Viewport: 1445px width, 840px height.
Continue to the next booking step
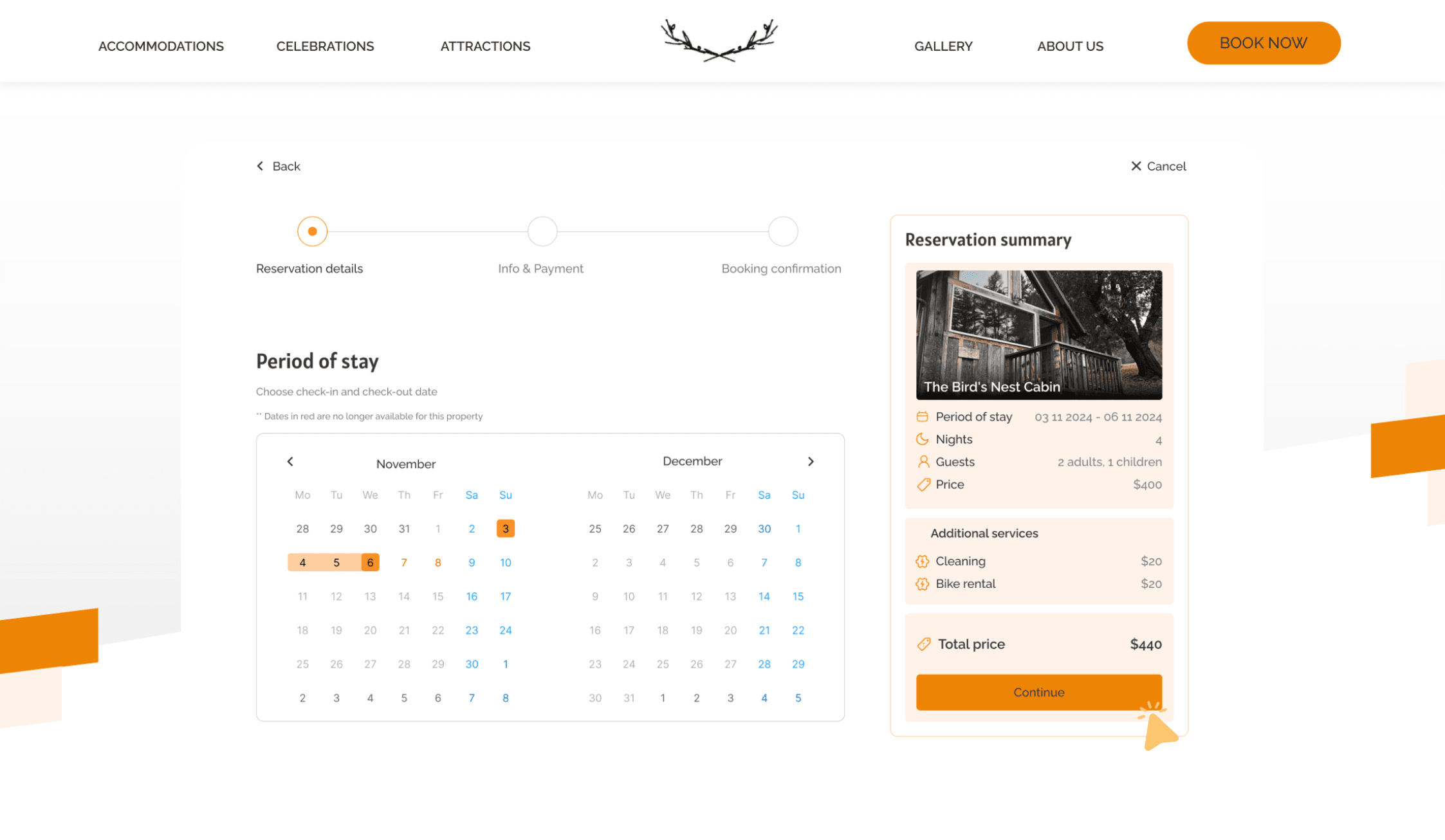point(1038,692)
